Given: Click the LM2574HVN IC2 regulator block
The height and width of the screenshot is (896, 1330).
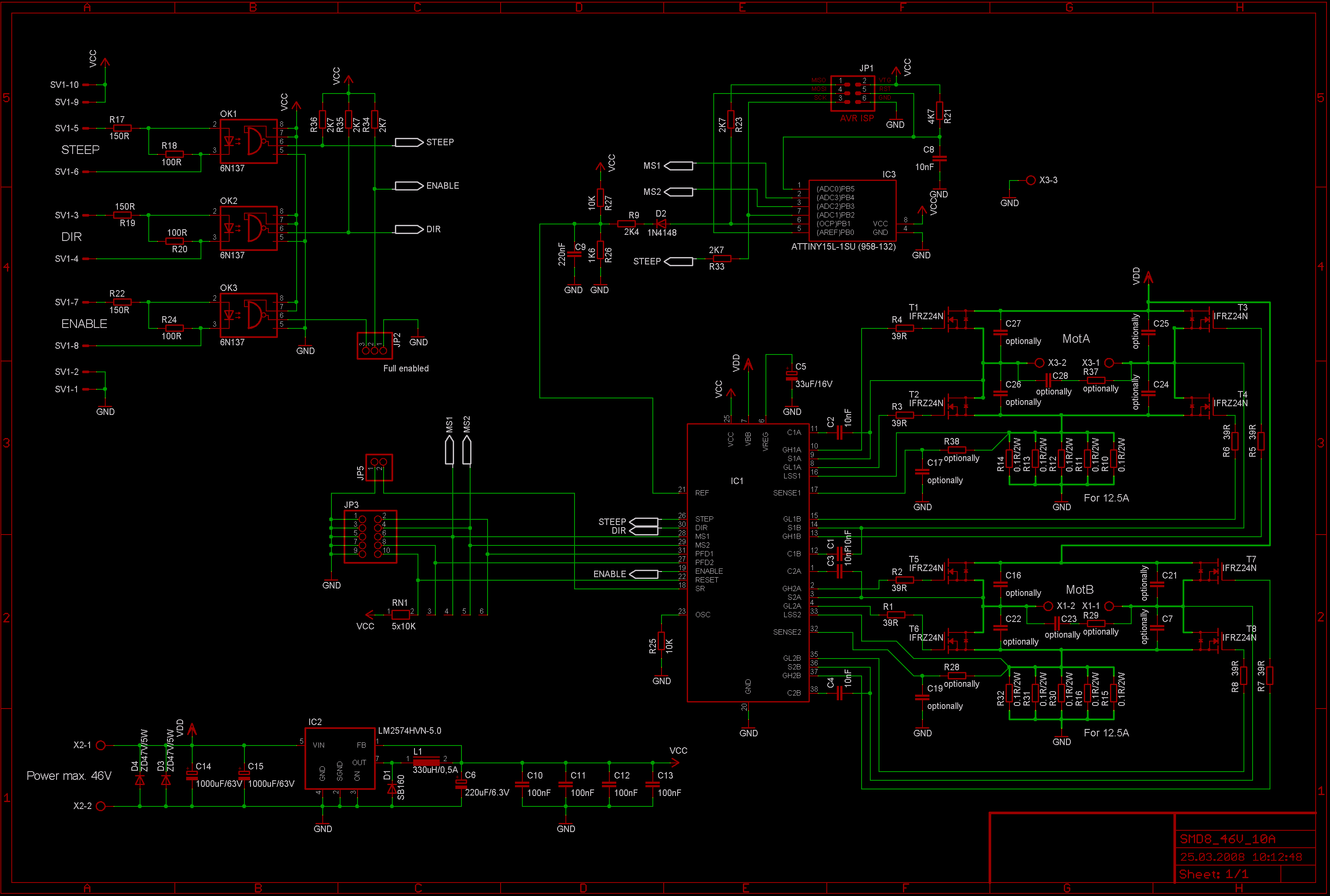Looking at the screenshot, I should 340,758.
